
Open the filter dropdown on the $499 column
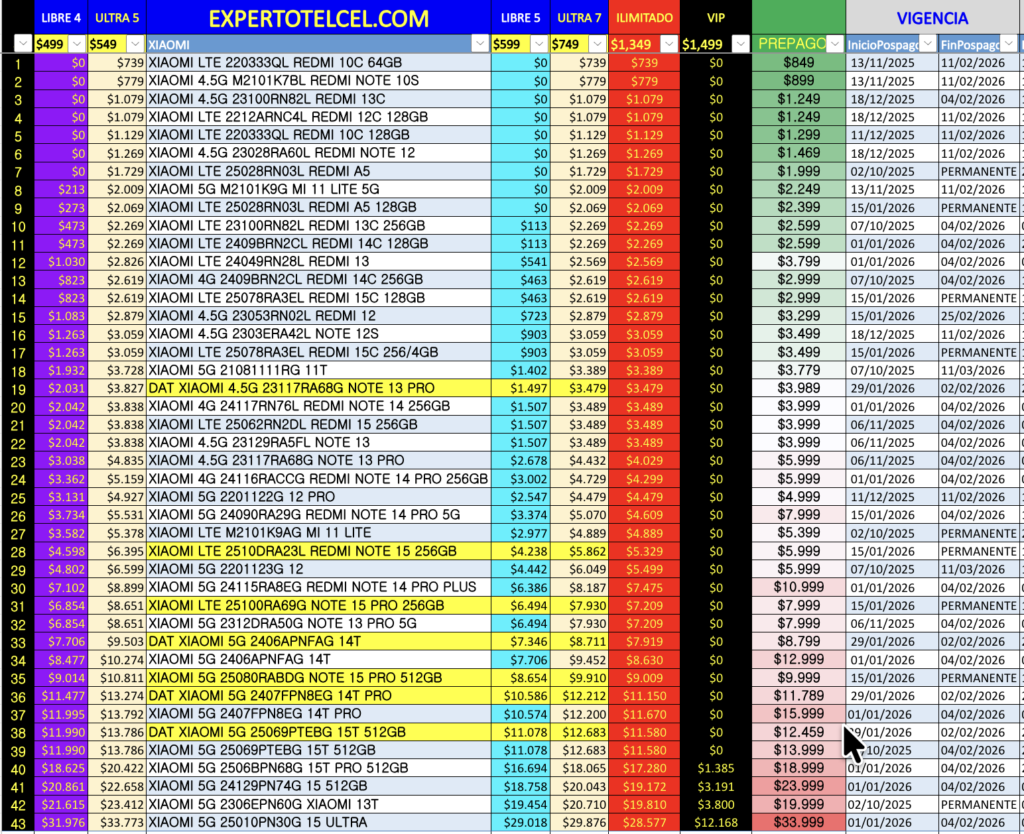click(76, 44)
